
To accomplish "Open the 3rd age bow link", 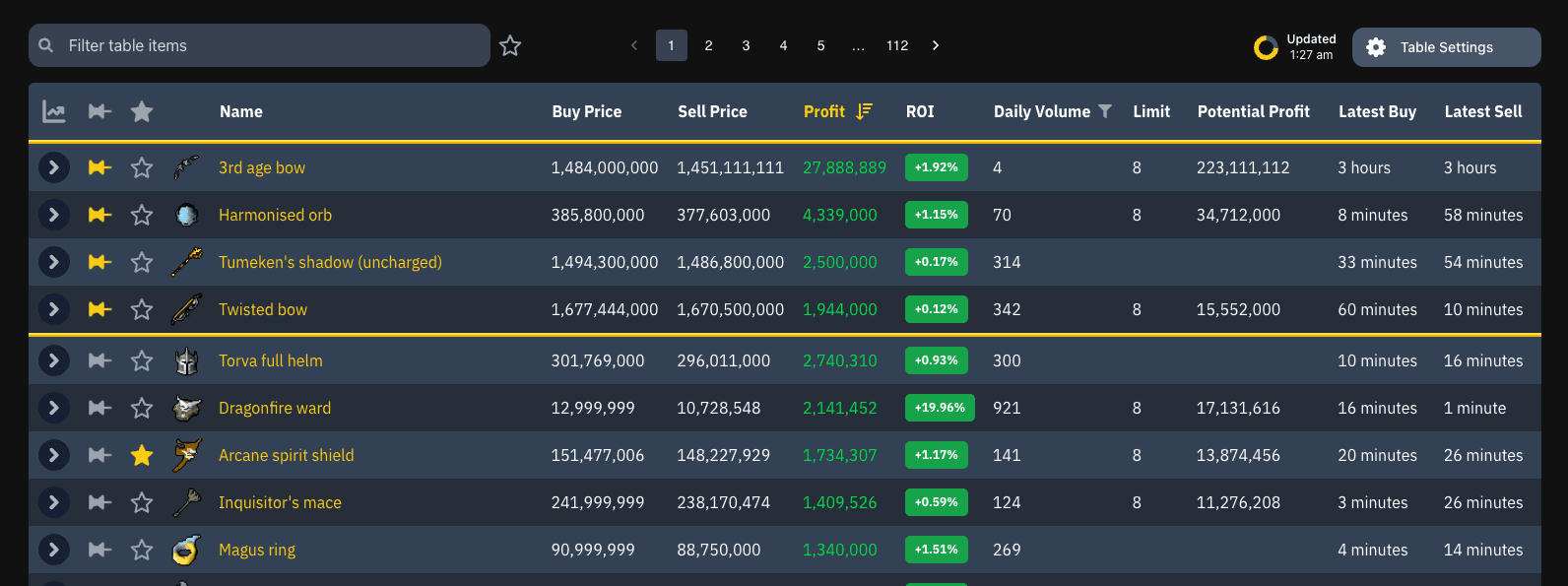I will point(262,167).
